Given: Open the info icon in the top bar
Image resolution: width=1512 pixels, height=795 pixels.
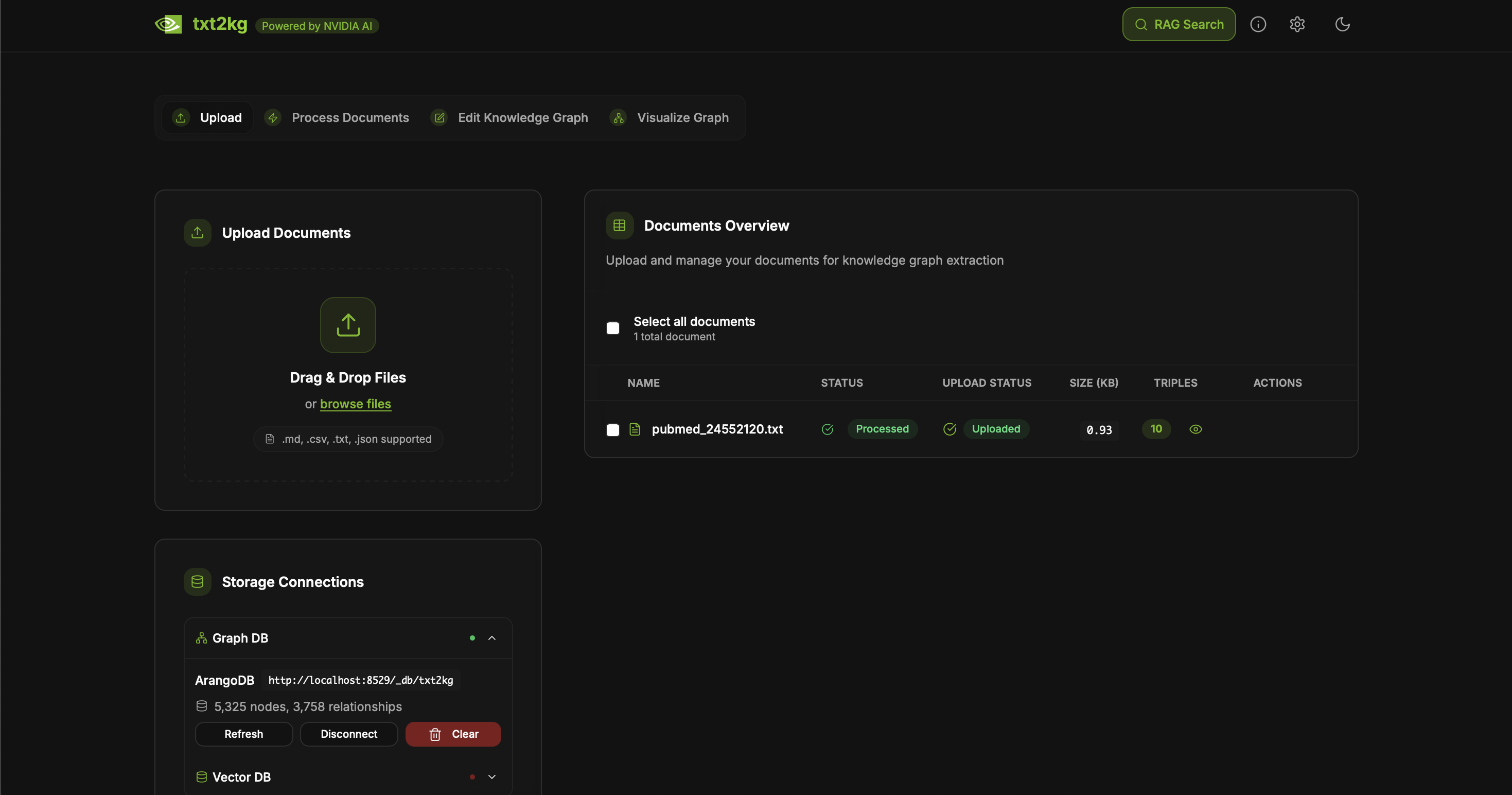Looking at the screenshot, I should [x=1257, y=24].
